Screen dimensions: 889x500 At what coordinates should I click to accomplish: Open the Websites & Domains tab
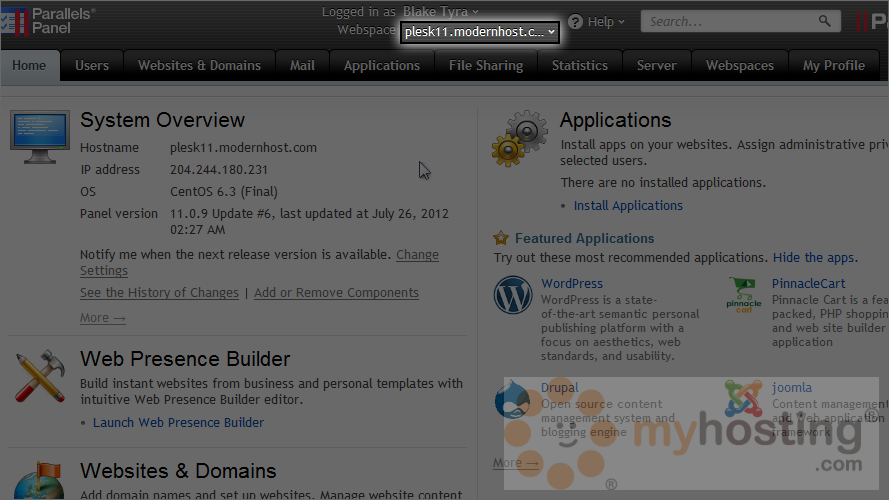(200, 65)
